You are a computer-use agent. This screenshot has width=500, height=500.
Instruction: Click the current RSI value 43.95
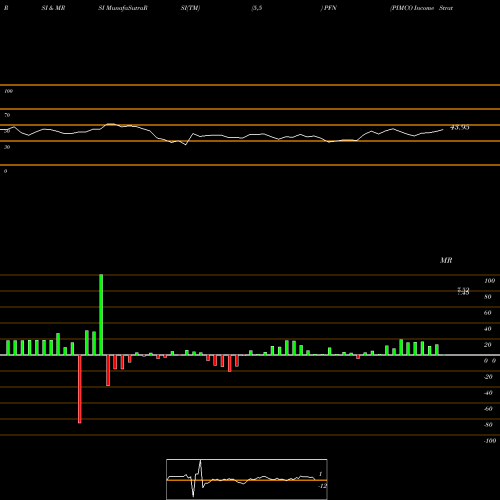pos(460,127)
